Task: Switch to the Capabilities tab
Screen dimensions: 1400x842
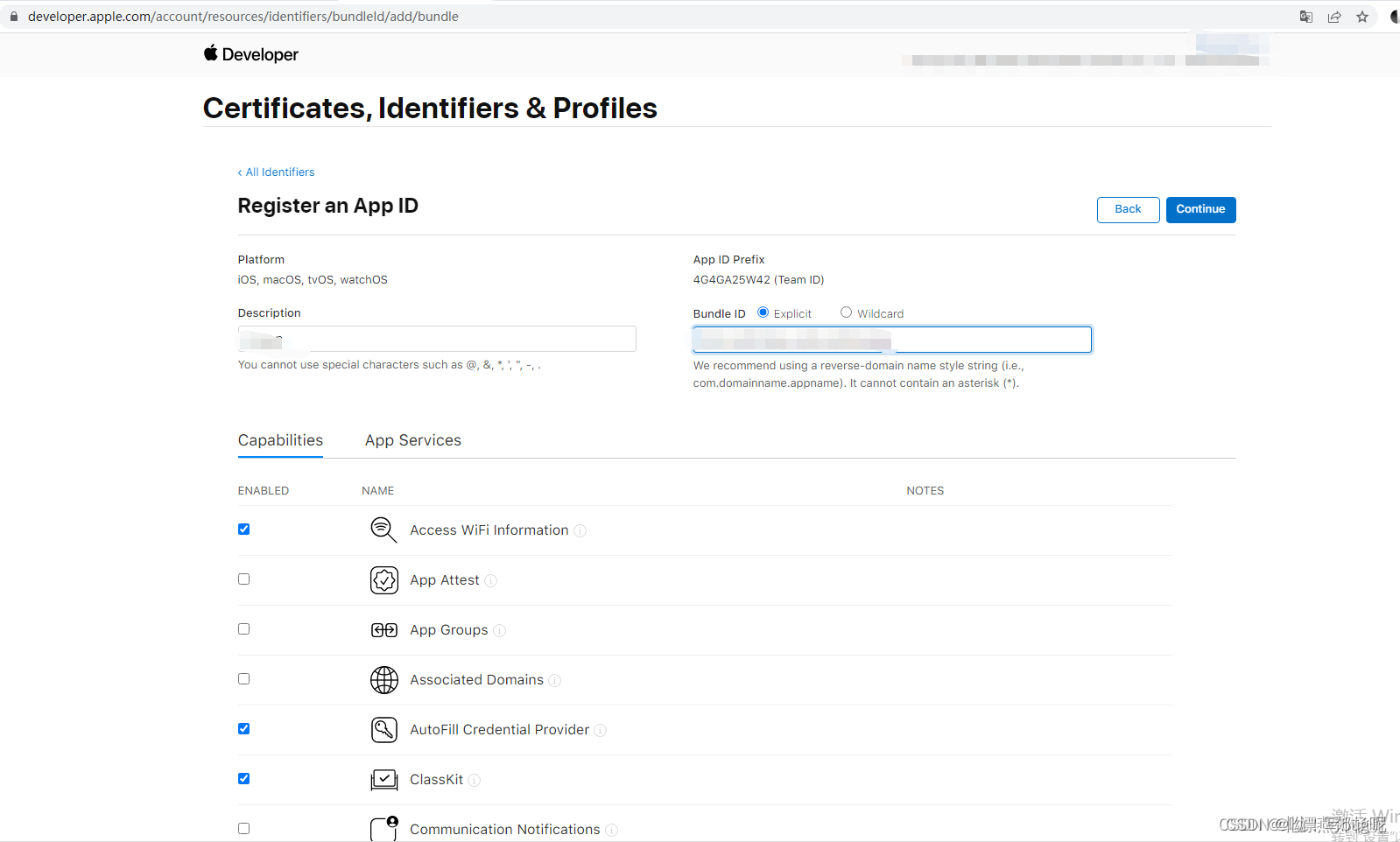Action: pyautogui.click(x=280, y=440)
